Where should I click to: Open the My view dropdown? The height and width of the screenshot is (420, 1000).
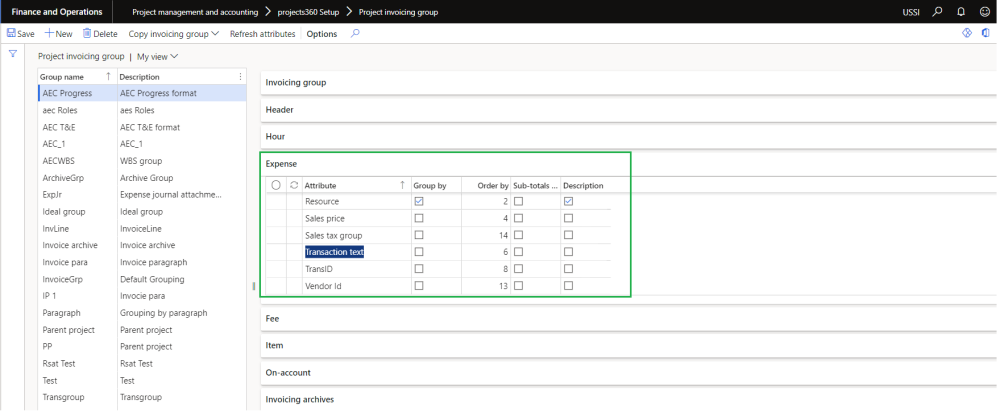pos(158,57)
